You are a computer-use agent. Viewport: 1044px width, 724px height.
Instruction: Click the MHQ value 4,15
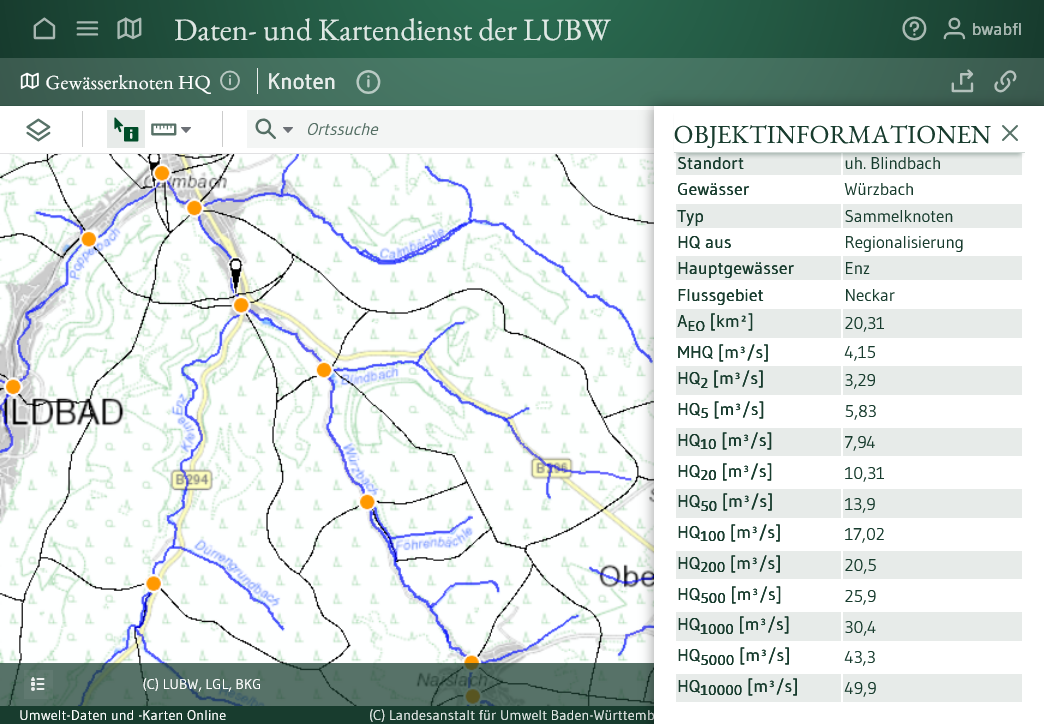(860, 352)
